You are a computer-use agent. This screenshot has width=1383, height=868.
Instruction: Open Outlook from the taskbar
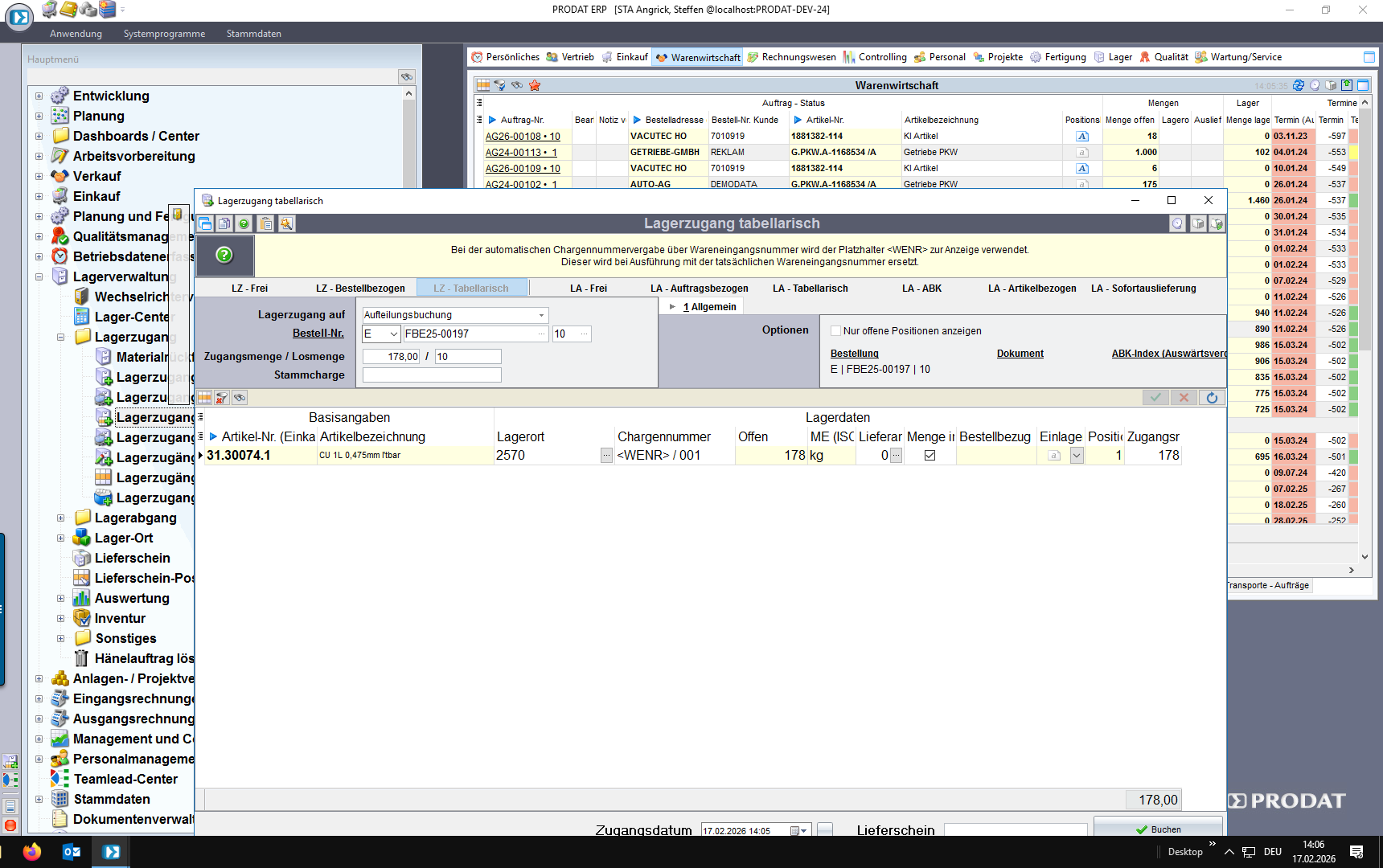tap(72, 852)
